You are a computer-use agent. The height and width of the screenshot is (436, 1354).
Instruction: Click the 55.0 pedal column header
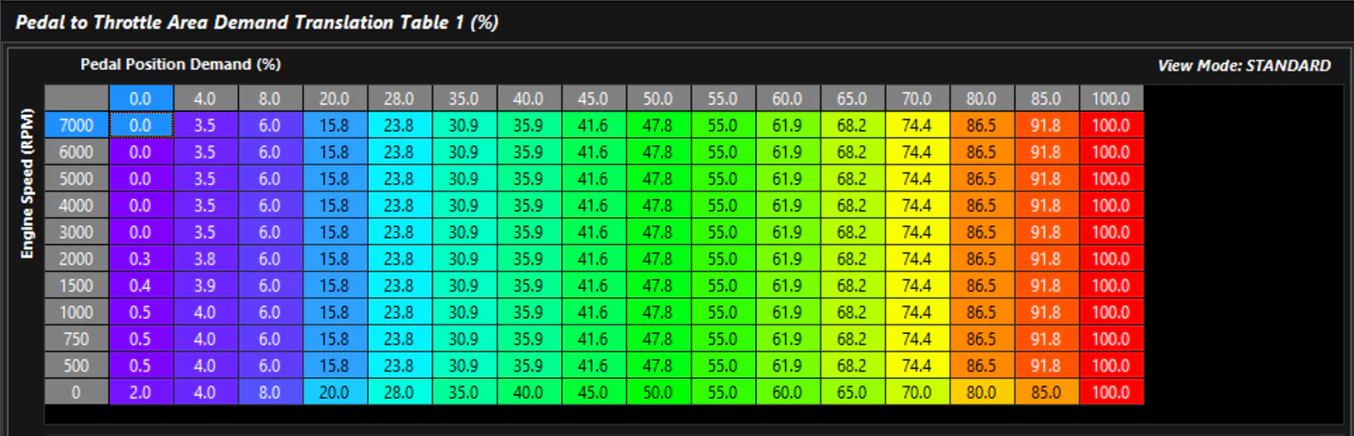(x=723, y=99)
